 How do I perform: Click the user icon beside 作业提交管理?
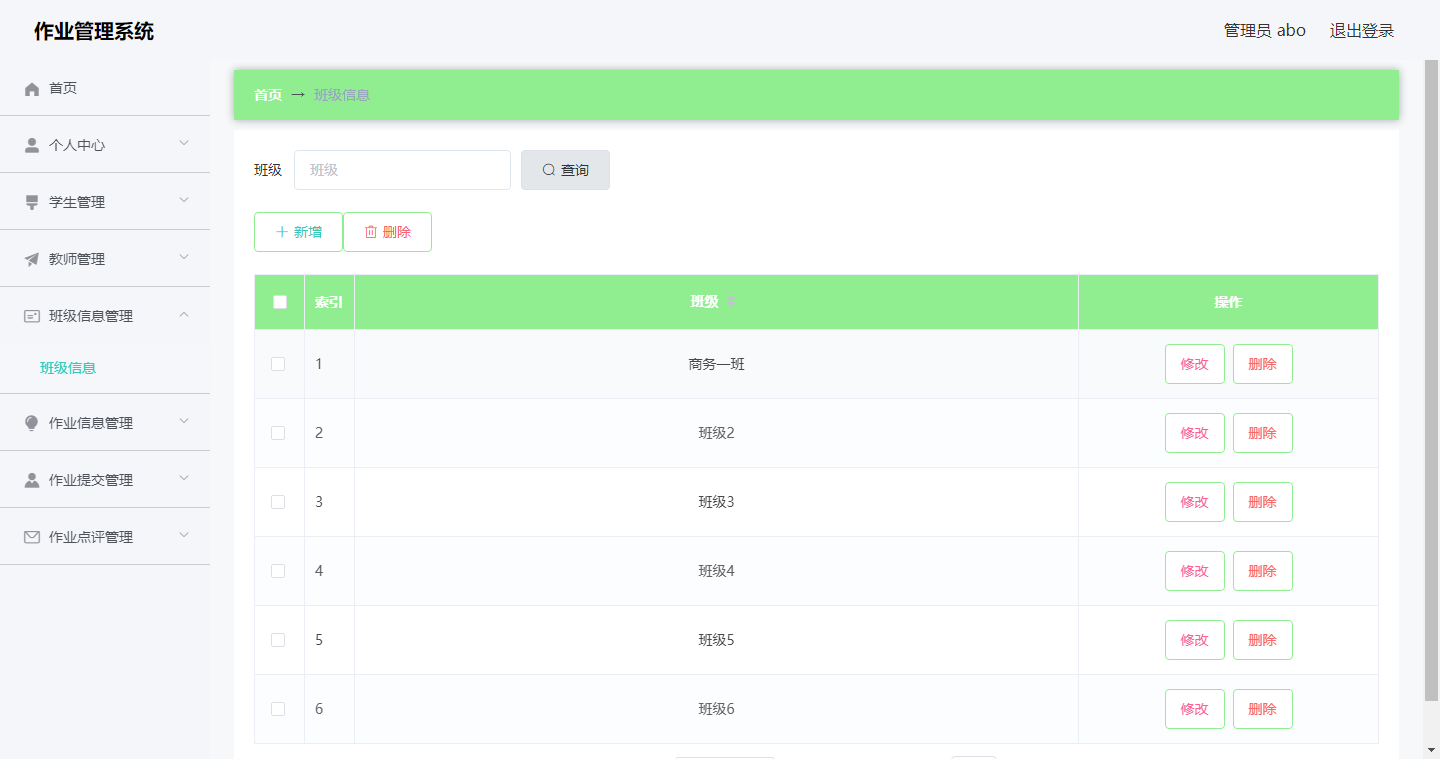click(32, 481)
